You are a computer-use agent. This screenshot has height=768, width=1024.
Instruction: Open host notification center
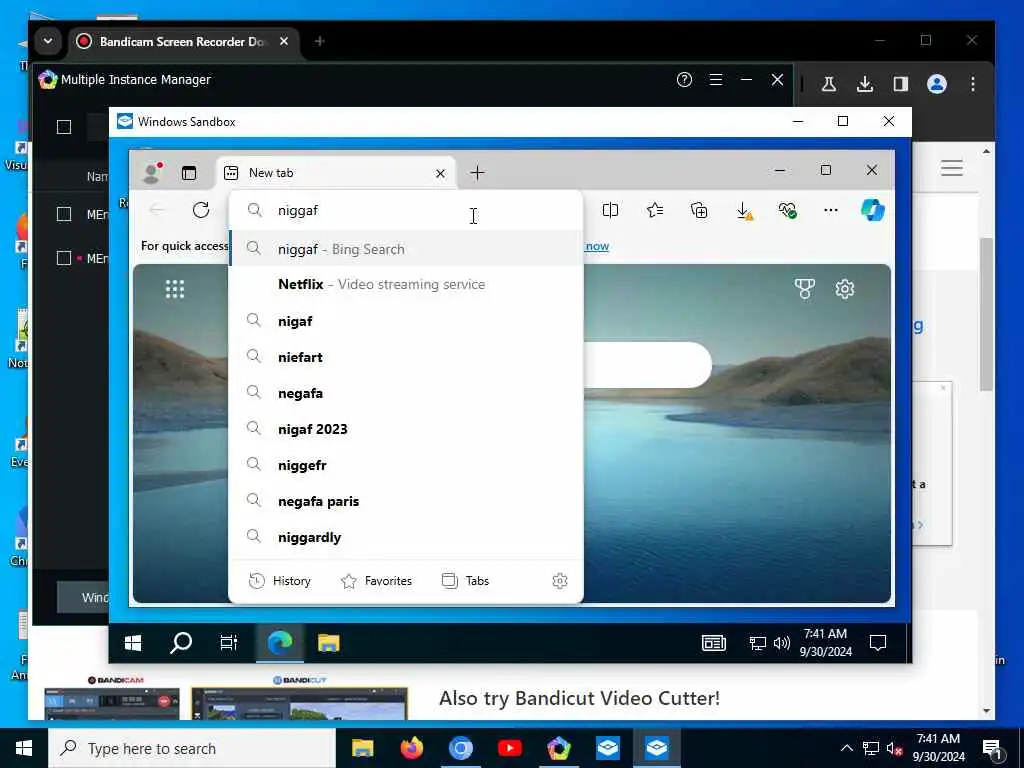tap(993, 748)
